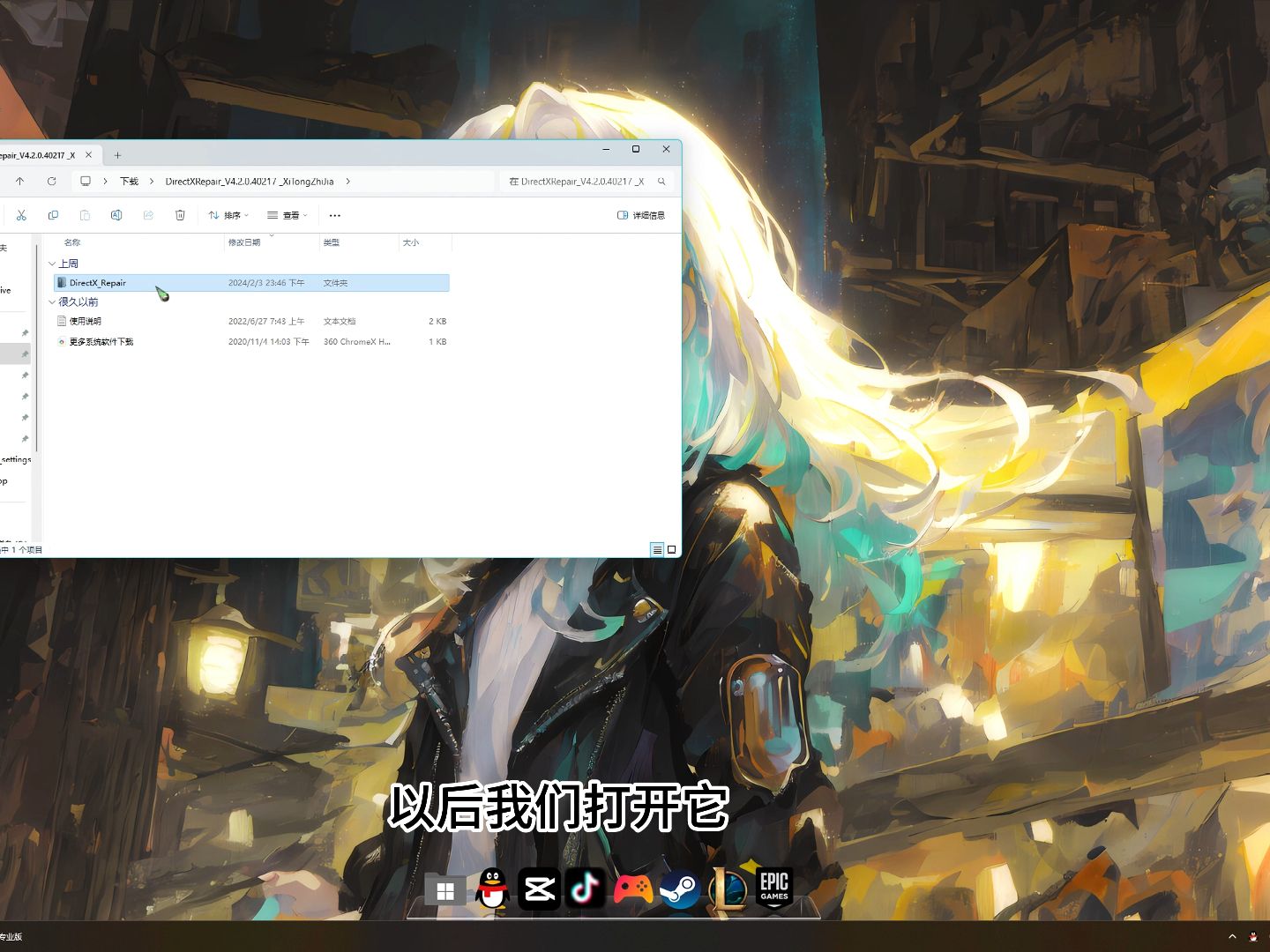The height and width of the screenshot is (952, 1270).
Task: Switch to large thumbnails view icon
Action: (x=672, y=549)
